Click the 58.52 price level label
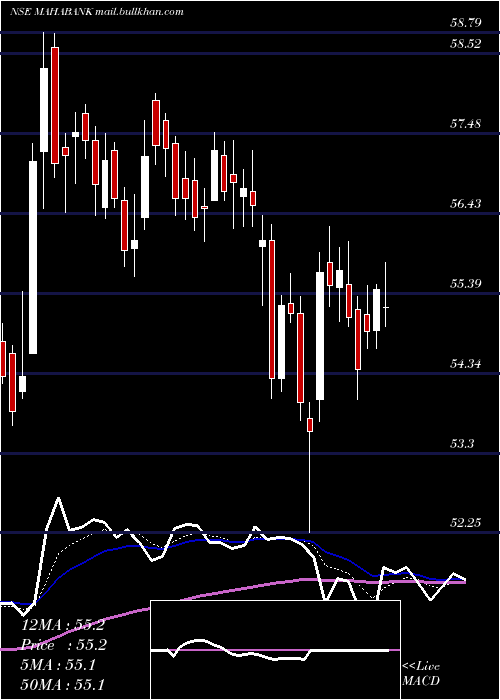 466,44
